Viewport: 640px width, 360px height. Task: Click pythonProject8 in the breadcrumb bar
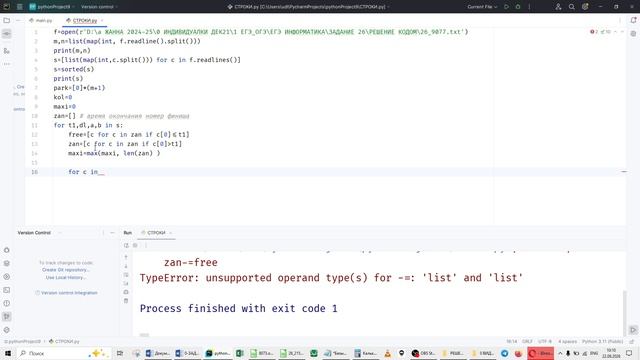point(23,341)
